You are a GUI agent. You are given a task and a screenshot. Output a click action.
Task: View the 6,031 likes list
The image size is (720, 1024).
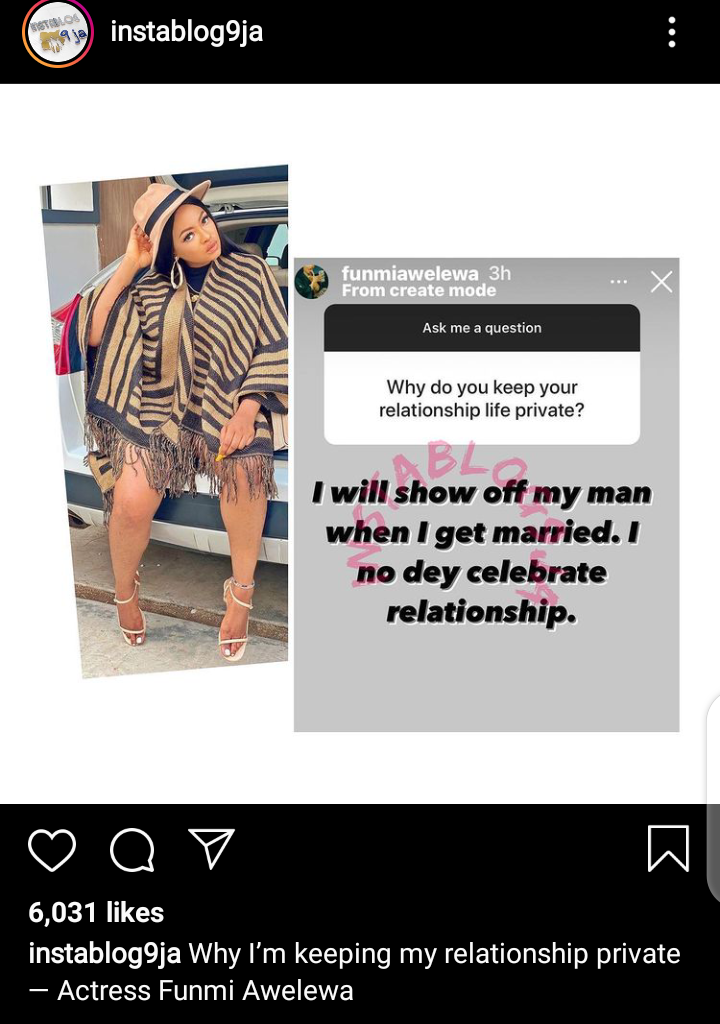click(96, 912)
